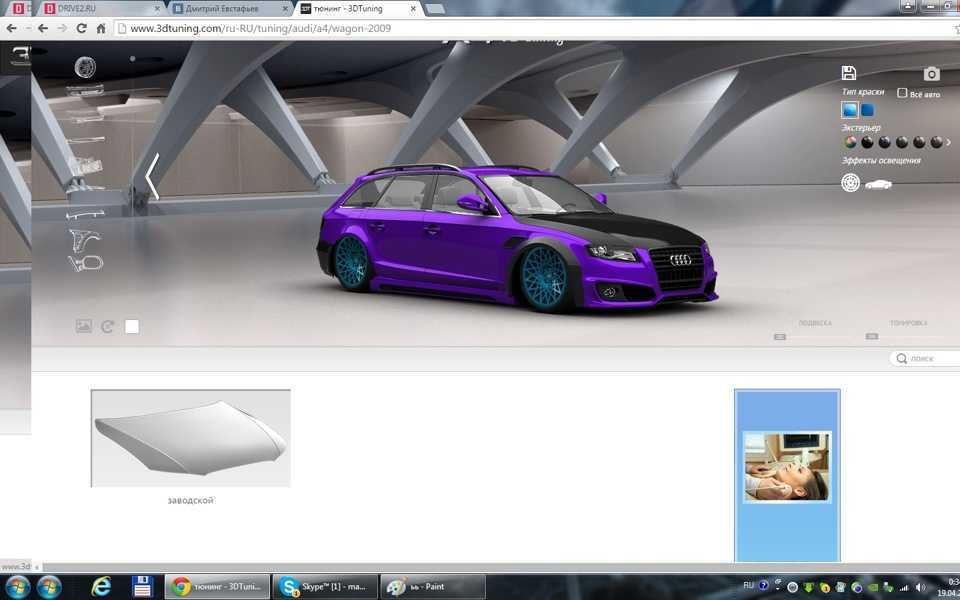
Task: Open Internet Explorer from the taskbar
Action: coord(101,587)
